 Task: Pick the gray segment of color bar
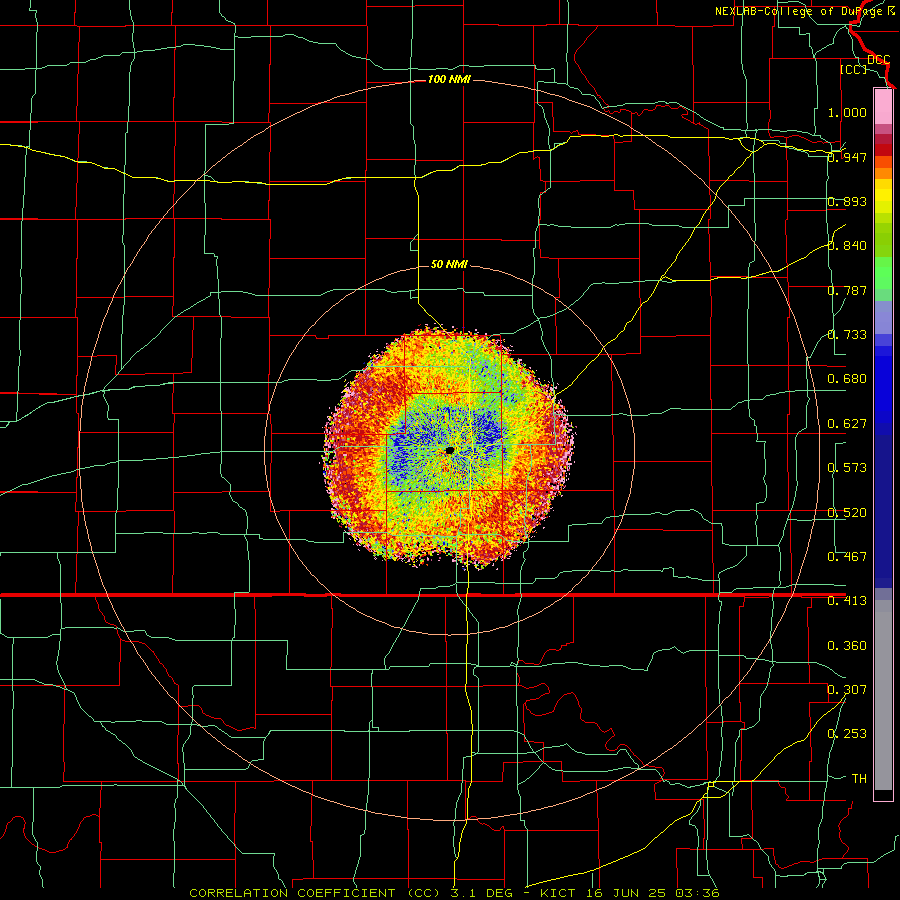tap(883, 695)
